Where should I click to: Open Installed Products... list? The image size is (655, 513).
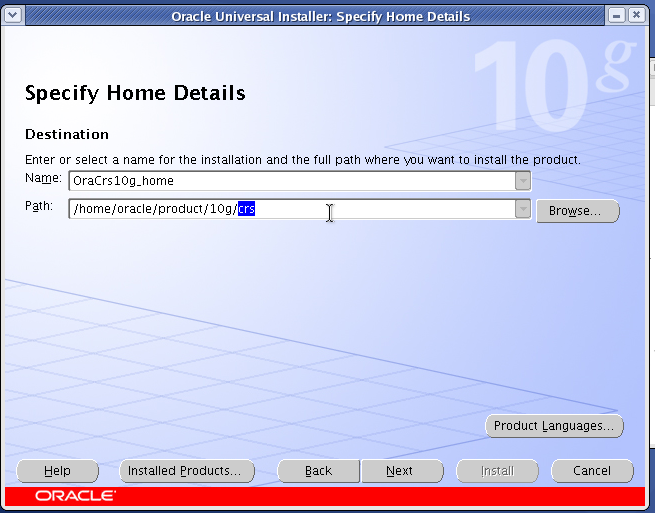click(x=187, y=471)
